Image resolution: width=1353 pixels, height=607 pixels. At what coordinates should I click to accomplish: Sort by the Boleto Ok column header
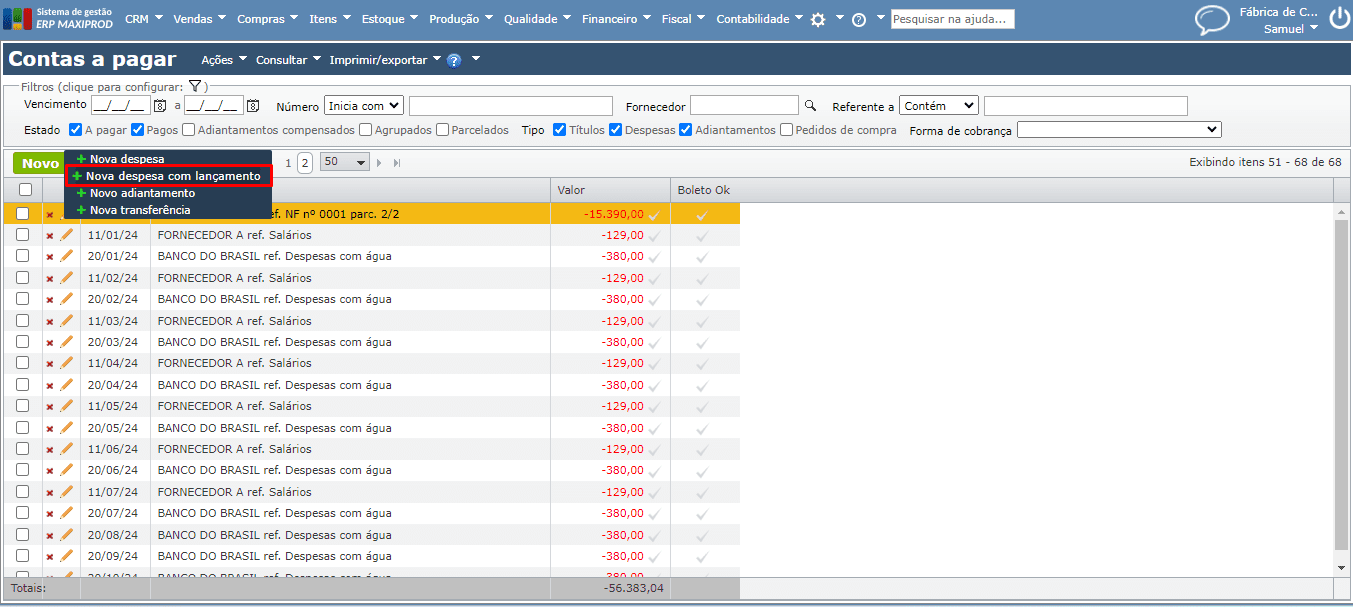[x=705, y=190]
